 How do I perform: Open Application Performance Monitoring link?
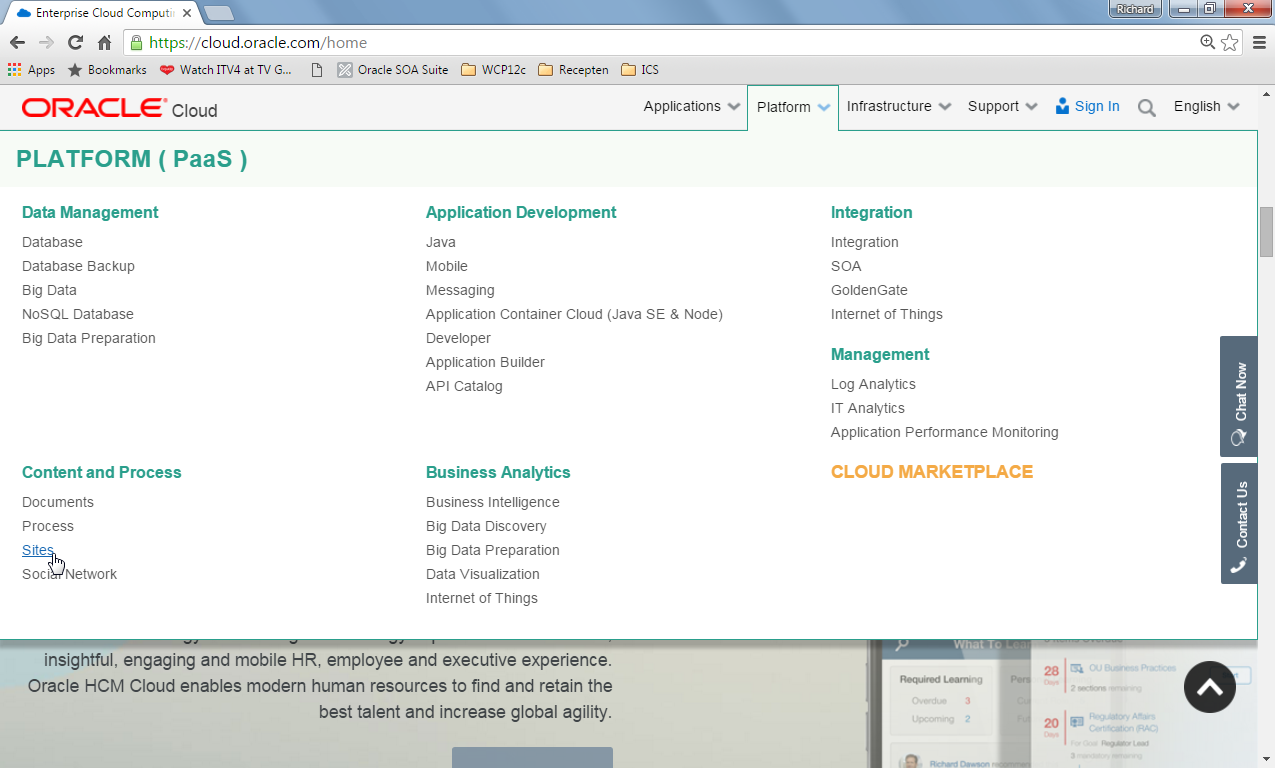click(944, 432)
